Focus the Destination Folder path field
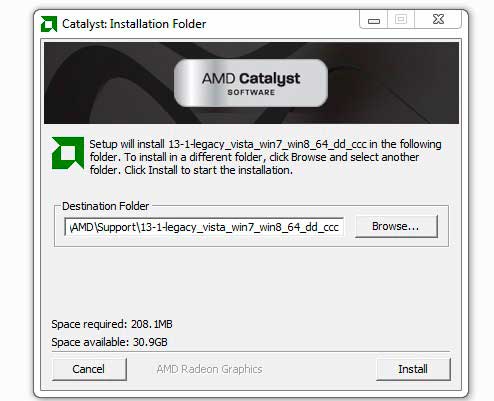 [x=204, y=227]
